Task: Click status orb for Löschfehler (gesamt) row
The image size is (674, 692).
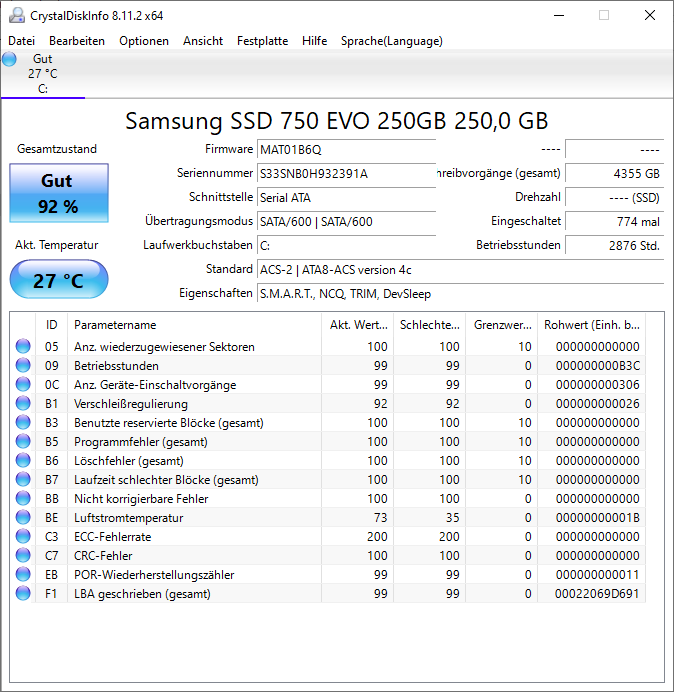Action: click(23, 460)
